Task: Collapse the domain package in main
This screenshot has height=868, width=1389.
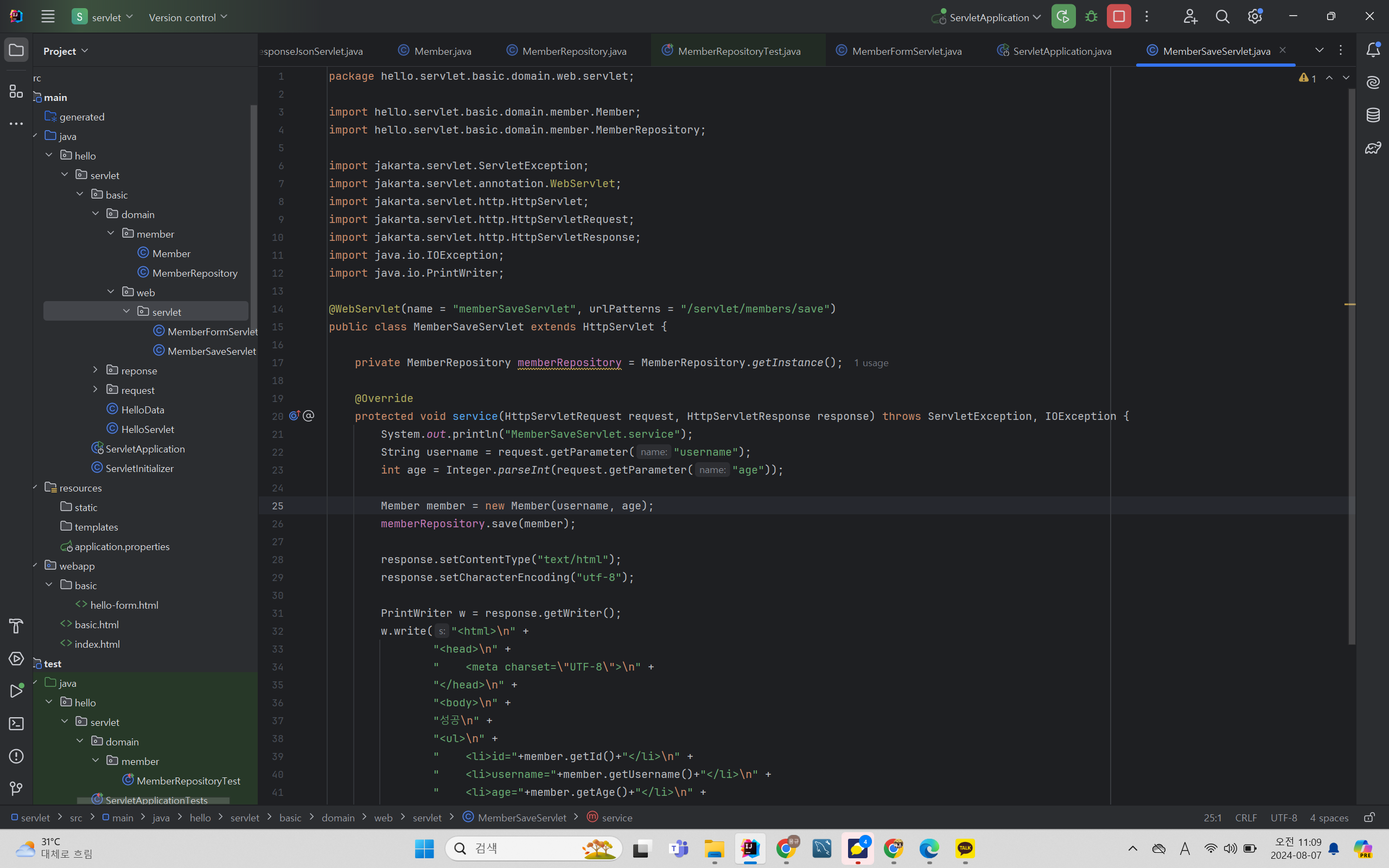Action: (x=95, y=214)
